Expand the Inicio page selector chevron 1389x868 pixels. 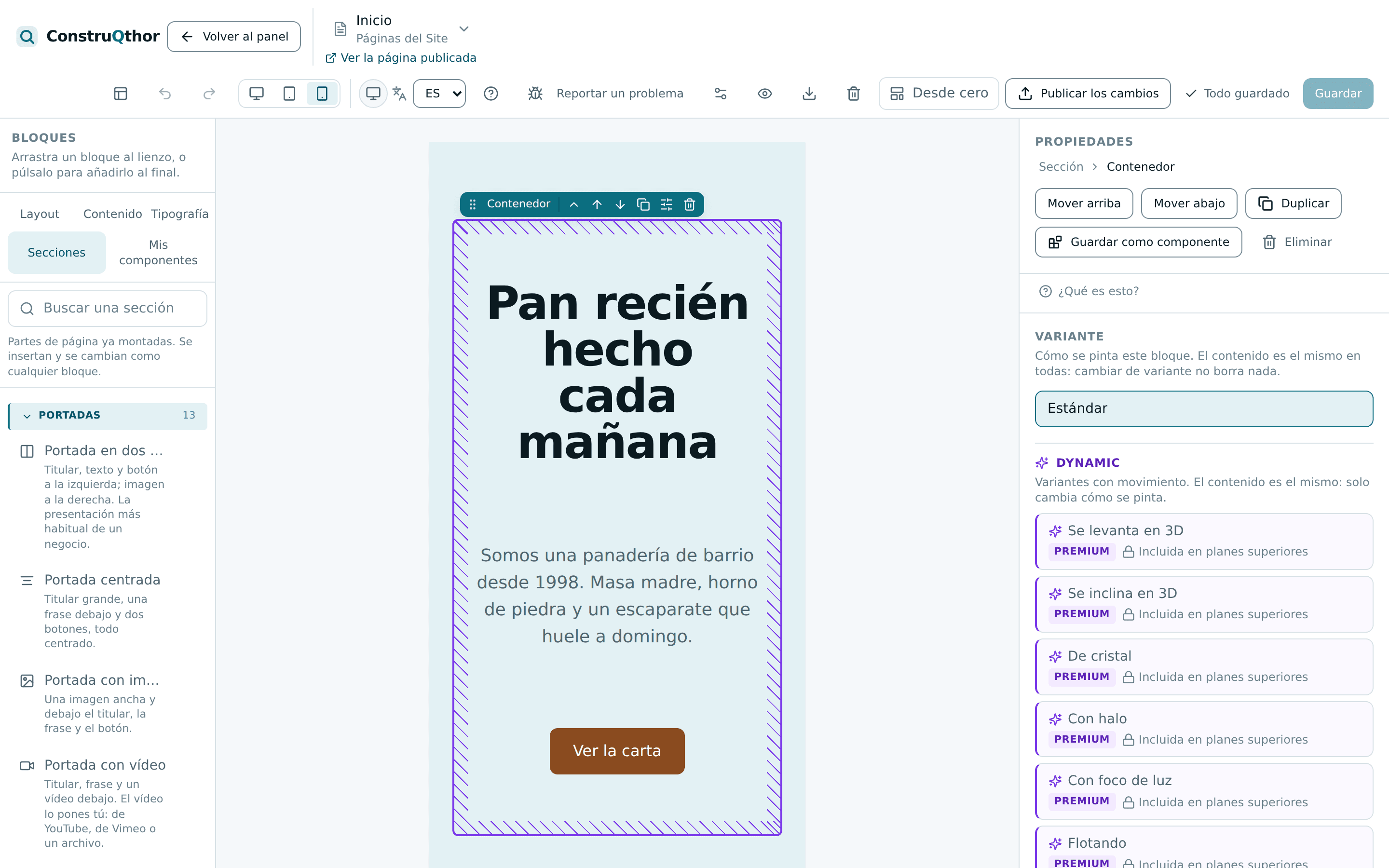pyautogui.click(x=464, y=29)
